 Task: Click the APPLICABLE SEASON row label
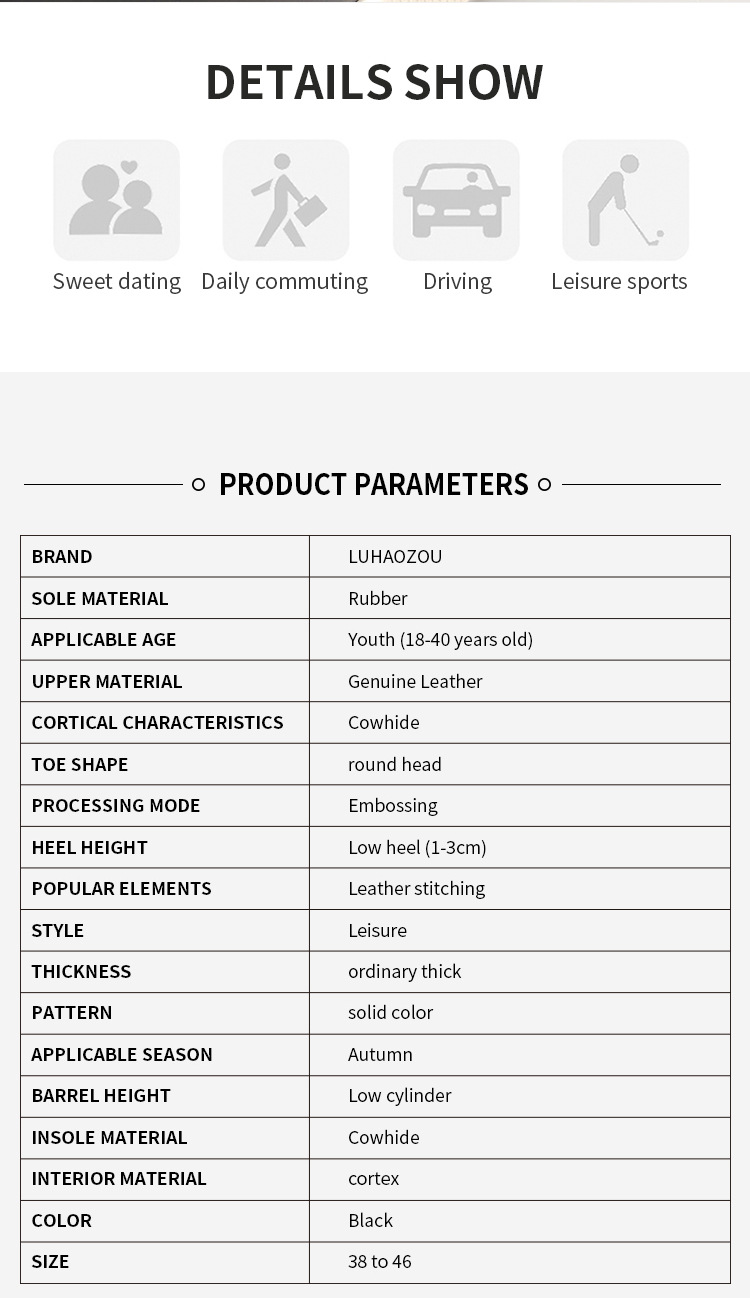(122, 1055)
